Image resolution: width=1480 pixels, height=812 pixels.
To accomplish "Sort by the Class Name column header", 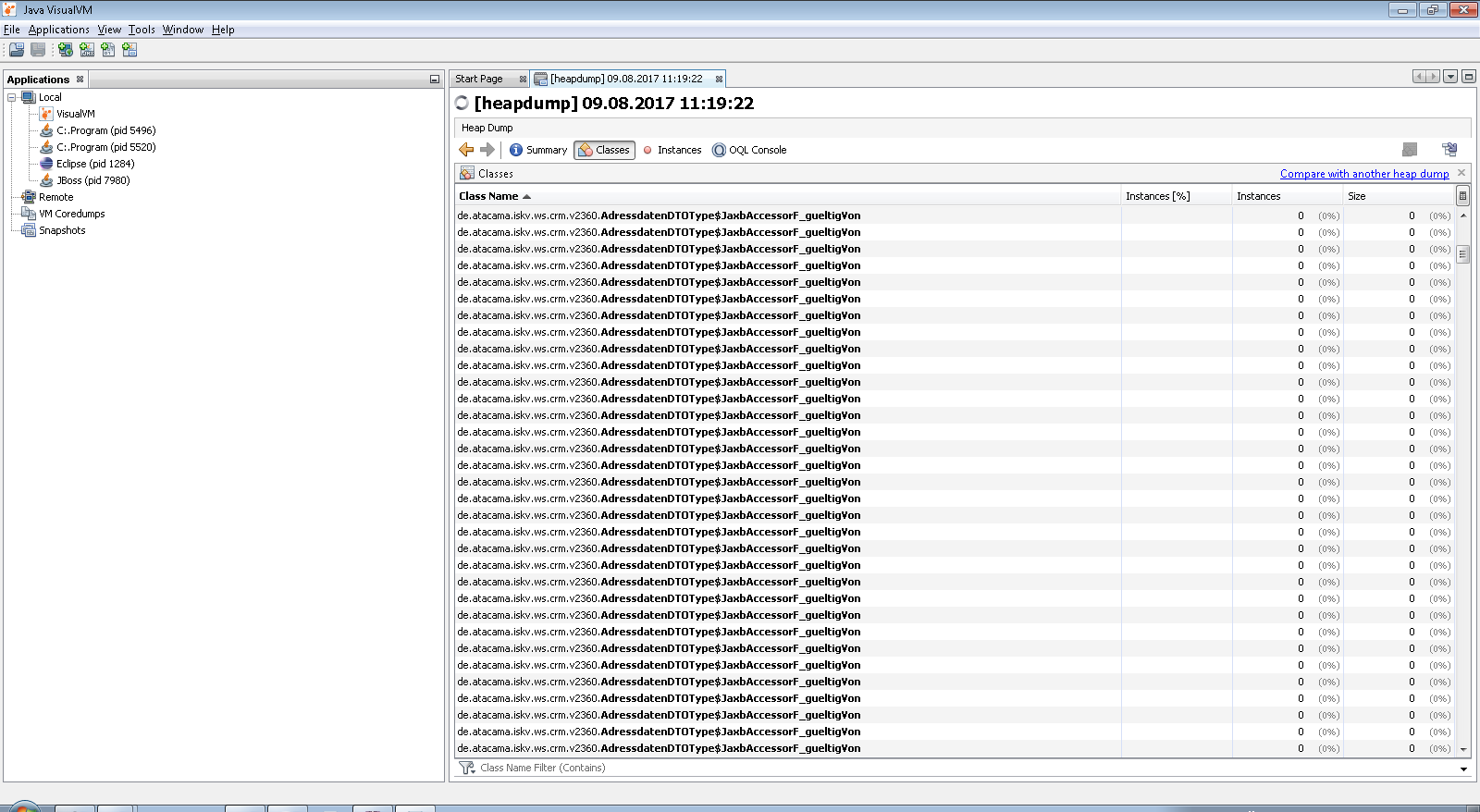I will 488,196.
